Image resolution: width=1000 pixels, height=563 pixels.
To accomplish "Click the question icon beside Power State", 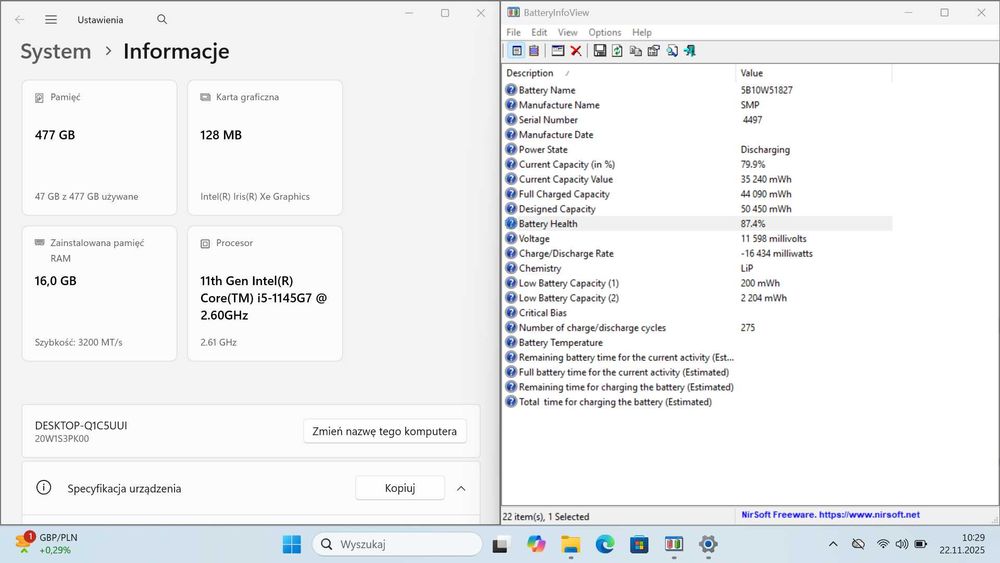I will point(511,149).
